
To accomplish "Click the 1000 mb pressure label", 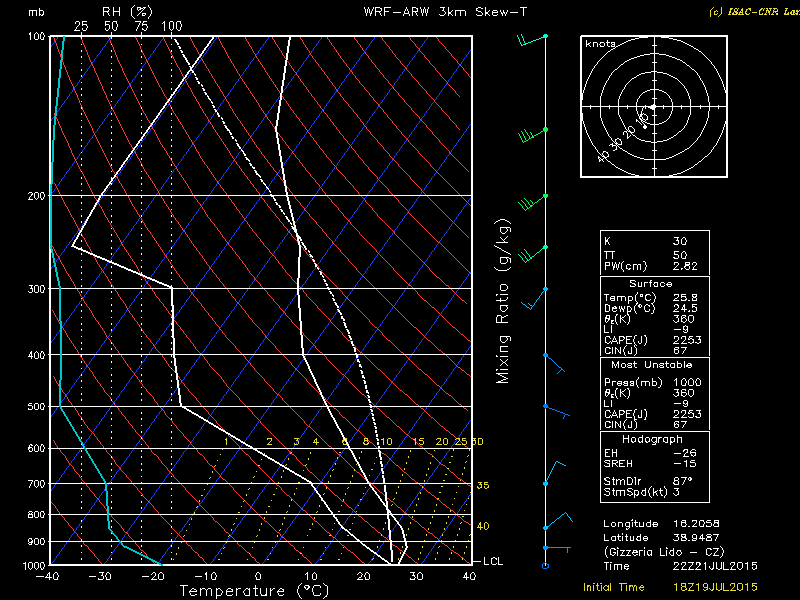I will [x=34, y=565].
